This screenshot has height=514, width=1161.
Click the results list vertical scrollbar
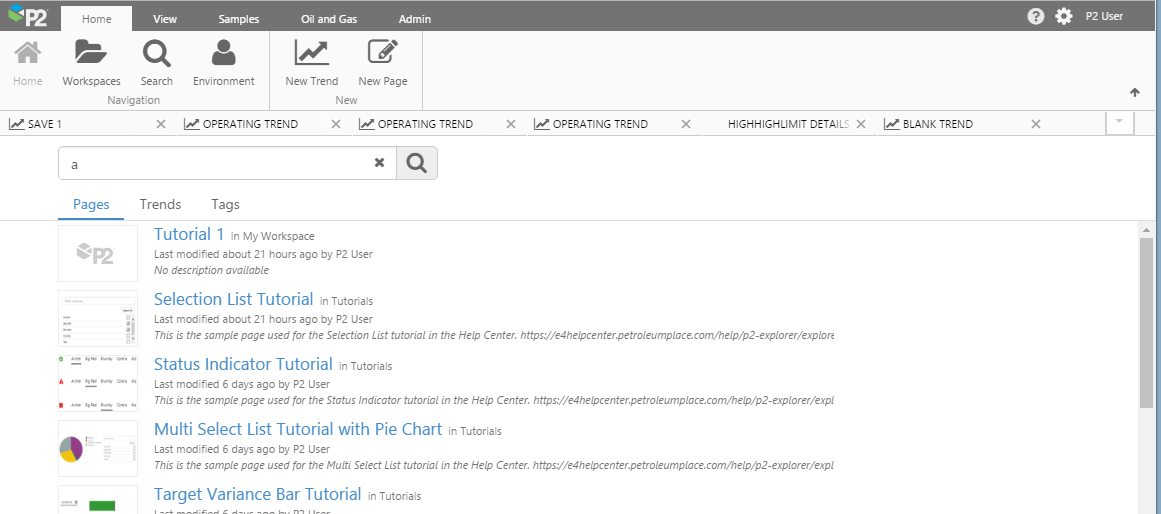coord(1146,322)
